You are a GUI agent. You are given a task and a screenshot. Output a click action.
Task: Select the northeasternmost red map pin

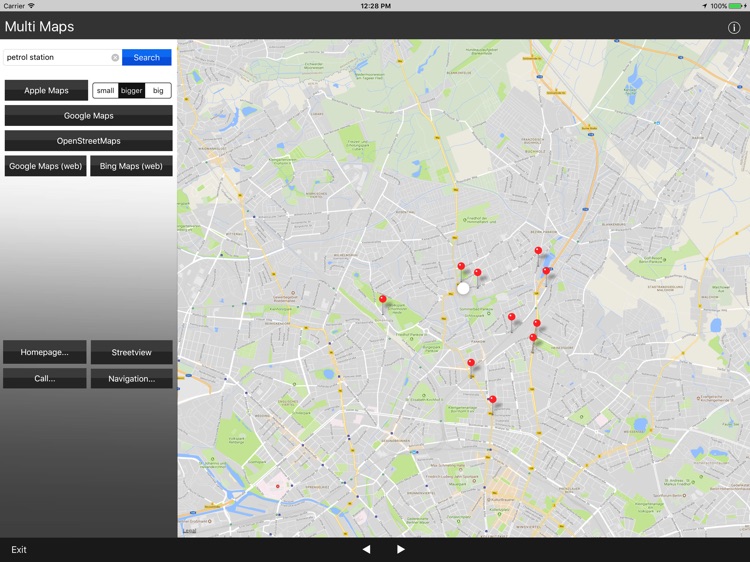coord(538,251)
